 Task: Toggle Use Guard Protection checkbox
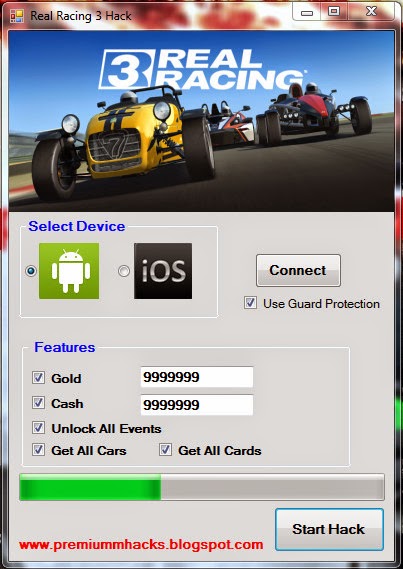250,303
